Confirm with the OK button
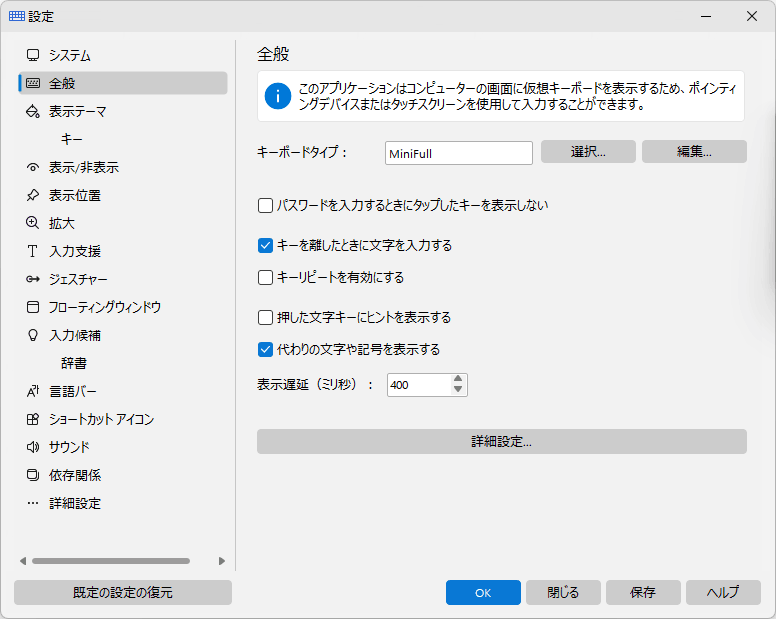 pyautogui.click(x=483, y=592)
